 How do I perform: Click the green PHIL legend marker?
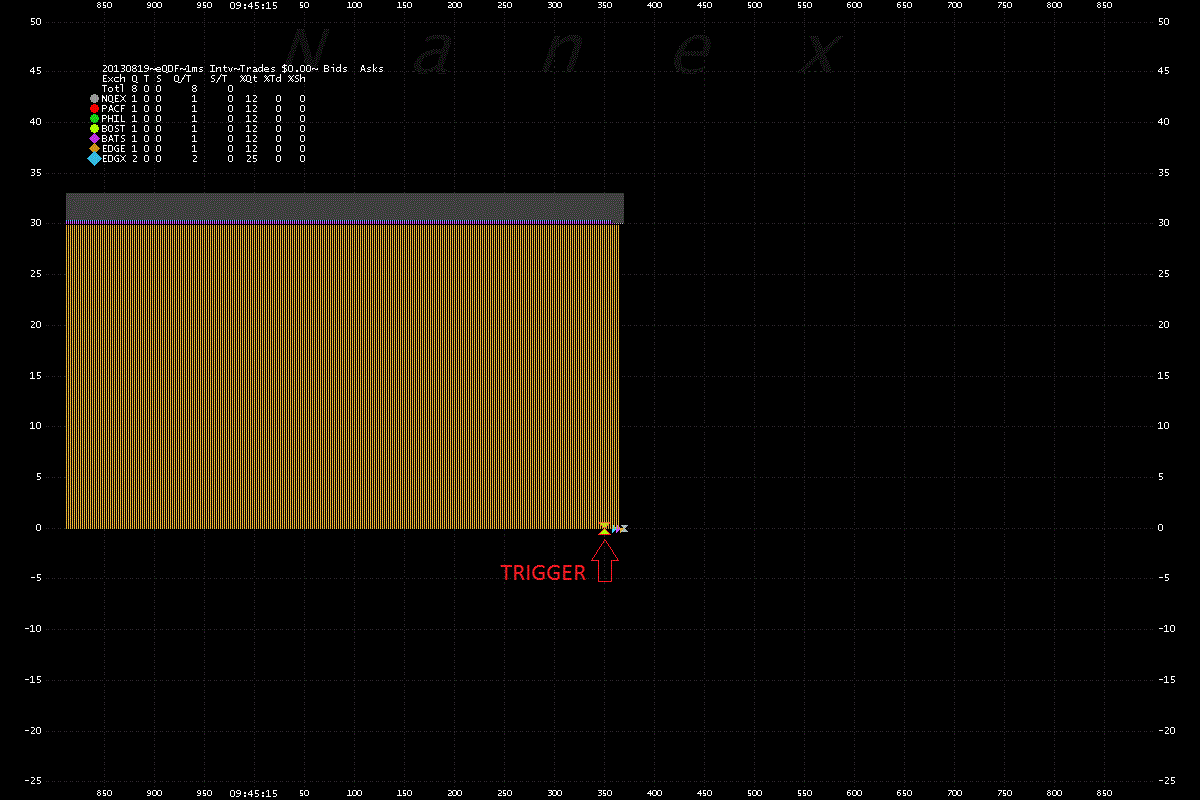tap(94, 118)
